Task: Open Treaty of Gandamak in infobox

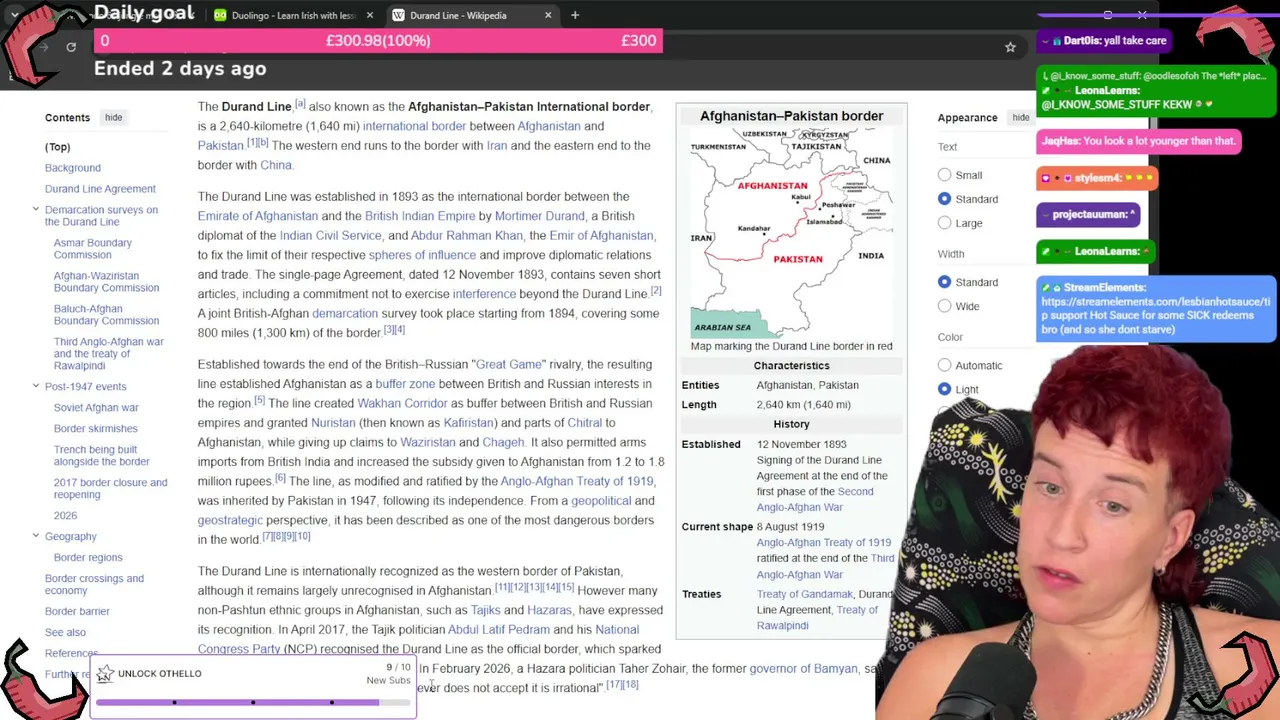Action: click(x=805, y=594)
